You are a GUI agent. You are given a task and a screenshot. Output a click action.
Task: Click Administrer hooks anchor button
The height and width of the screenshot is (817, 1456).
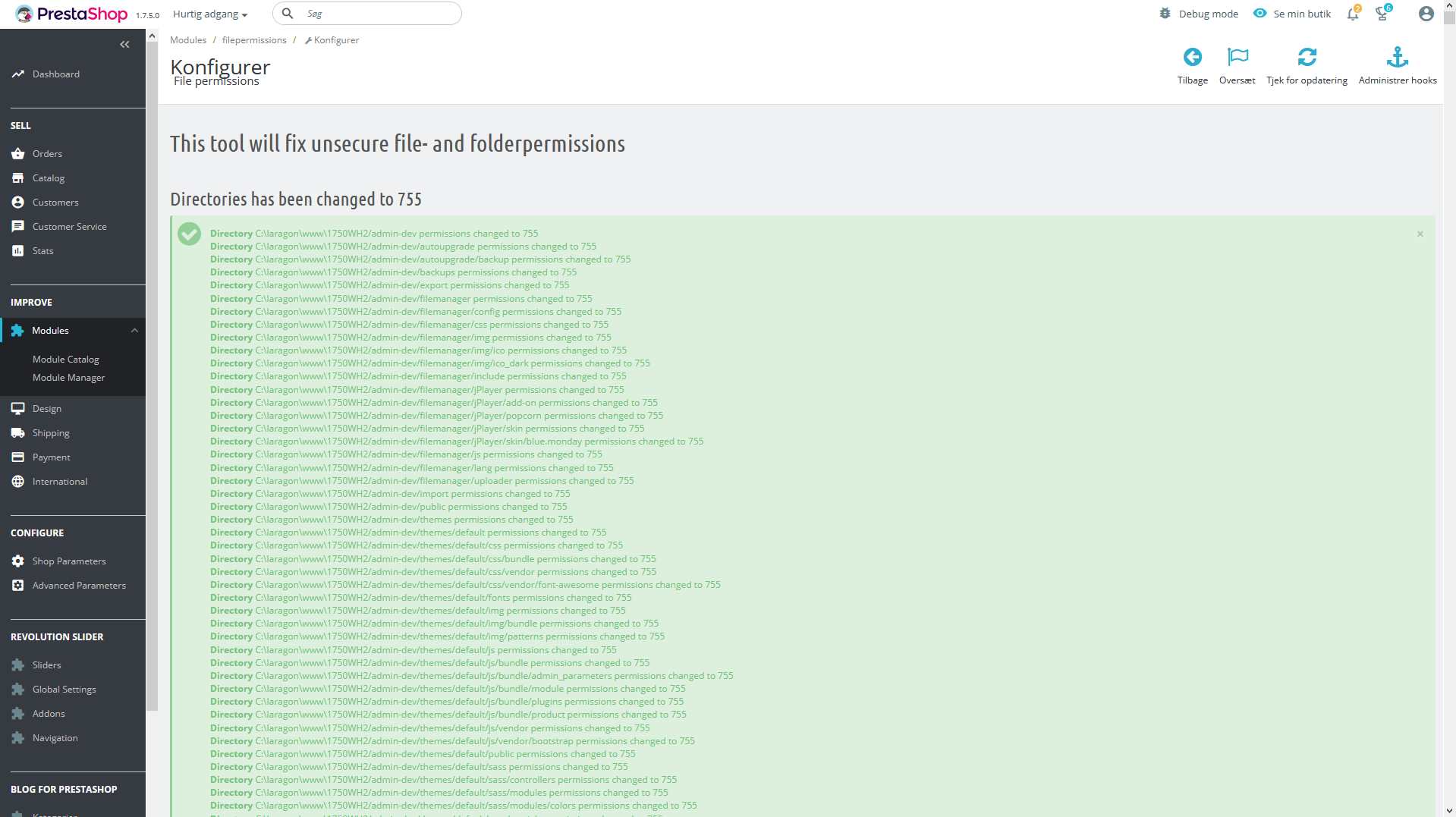(x=1398, y=67)
